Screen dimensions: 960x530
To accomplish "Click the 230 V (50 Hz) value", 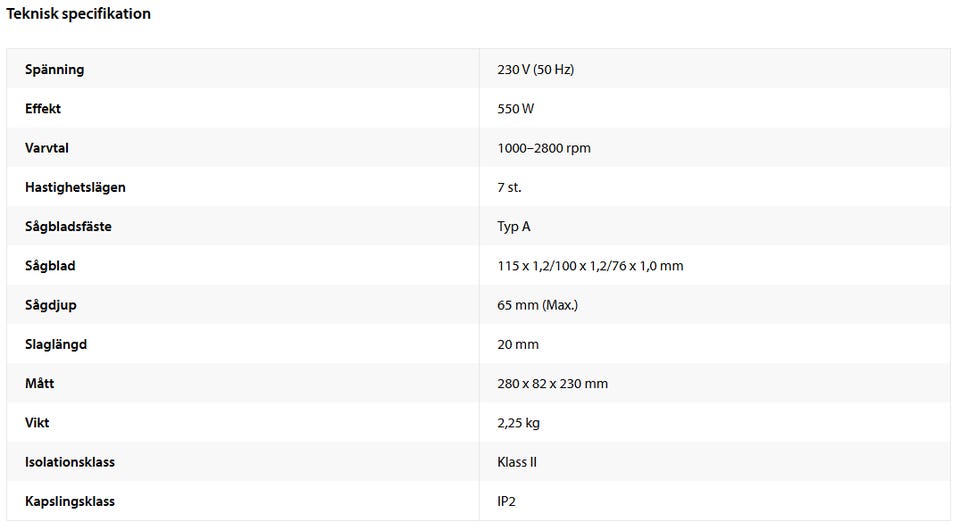I will 535,70.
